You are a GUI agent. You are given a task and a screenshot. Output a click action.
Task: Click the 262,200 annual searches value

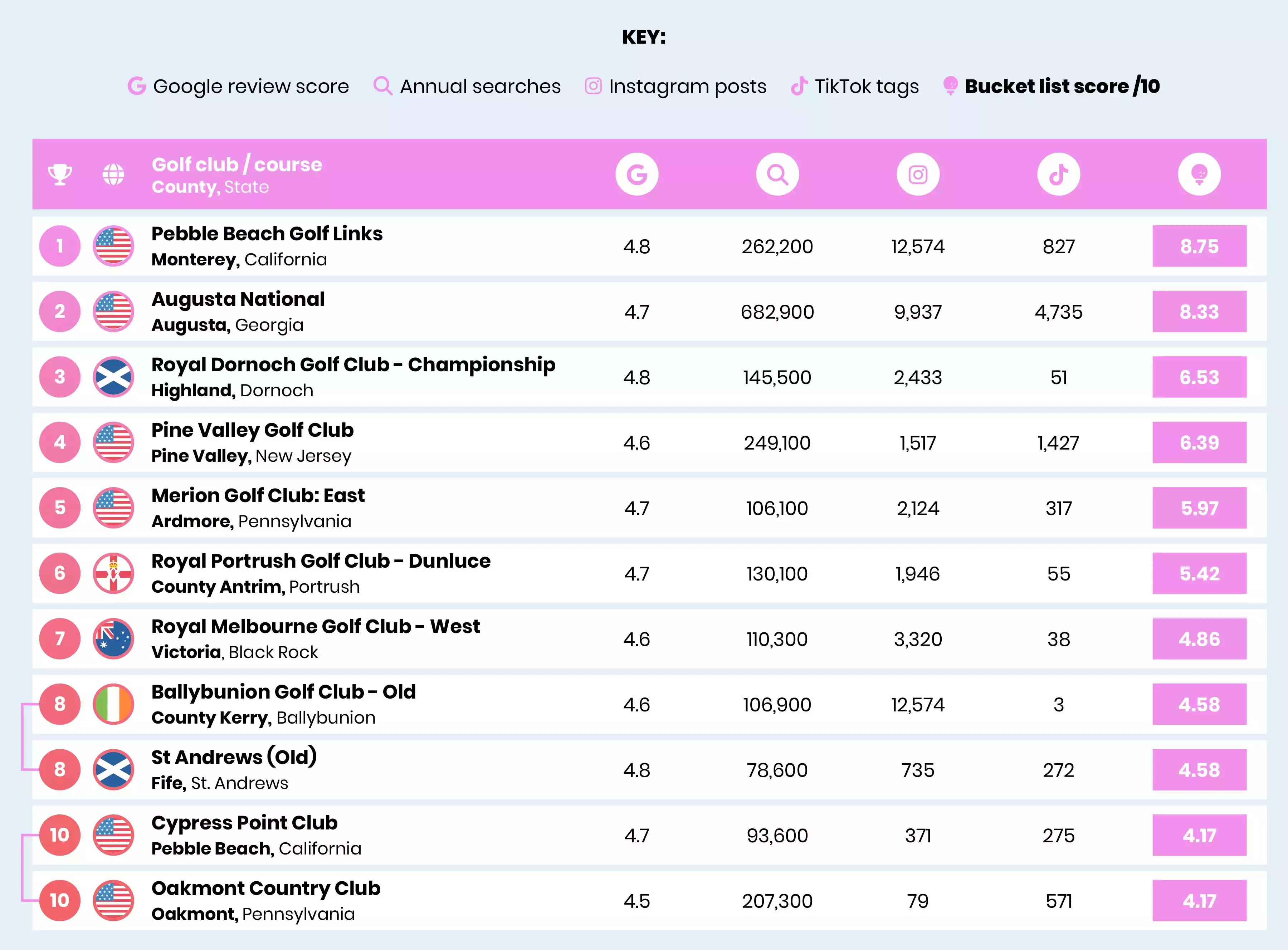pos(777,247)
